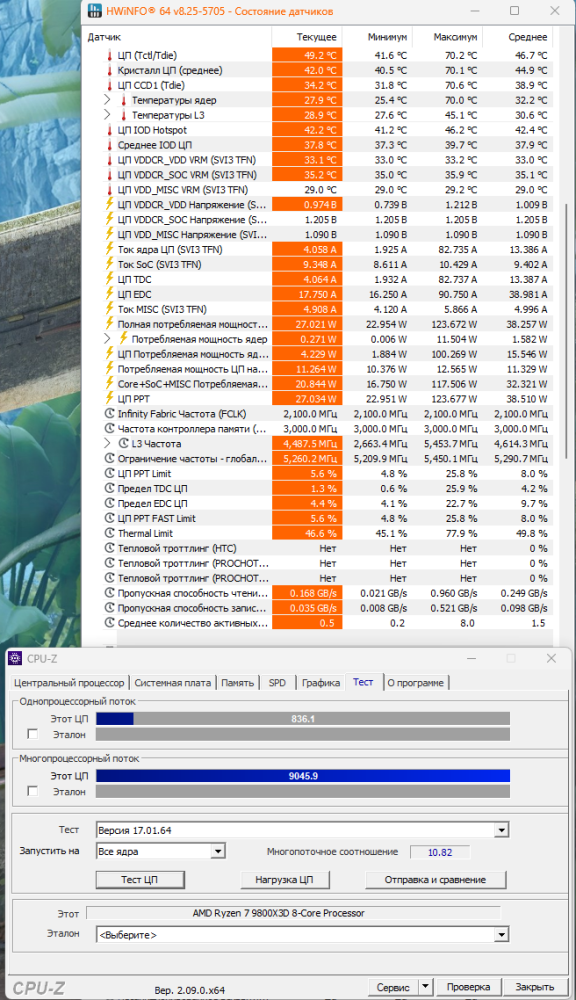
Task: Click thermometer icon of ЦП VDDCR_SOC VRM
Action: point(110,175)
